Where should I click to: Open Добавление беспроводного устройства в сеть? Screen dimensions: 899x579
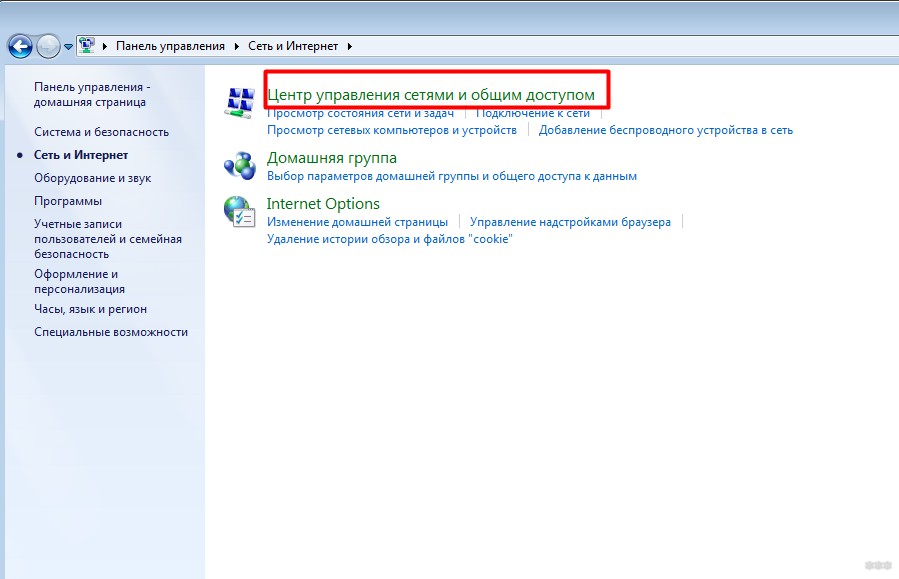tap(665, 130)
